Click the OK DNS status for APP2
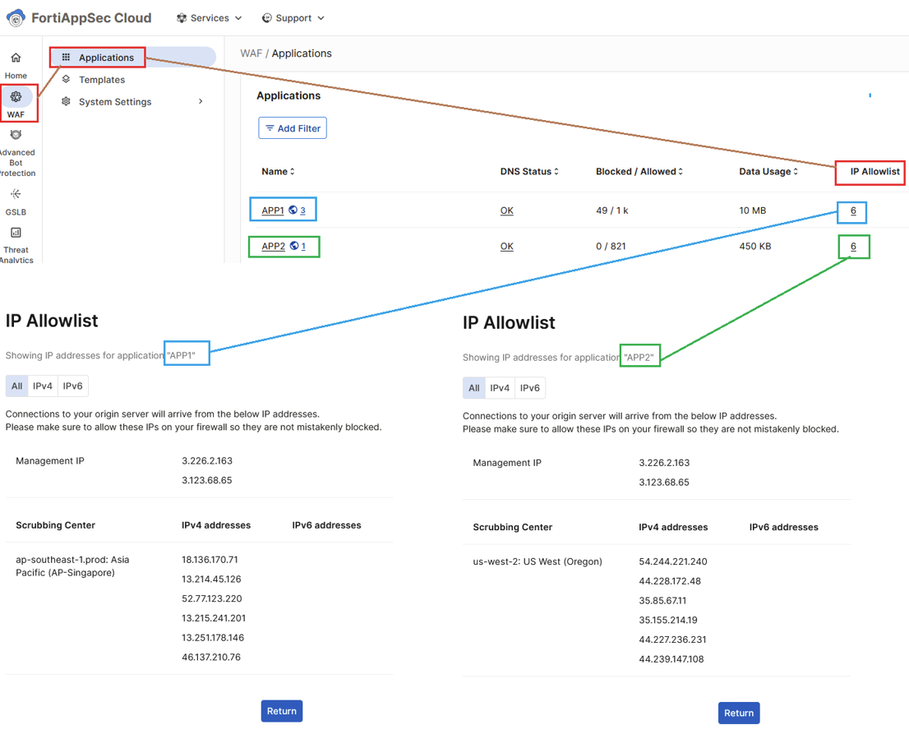This screenshot has width=909, height=730. tap(507, 246)
